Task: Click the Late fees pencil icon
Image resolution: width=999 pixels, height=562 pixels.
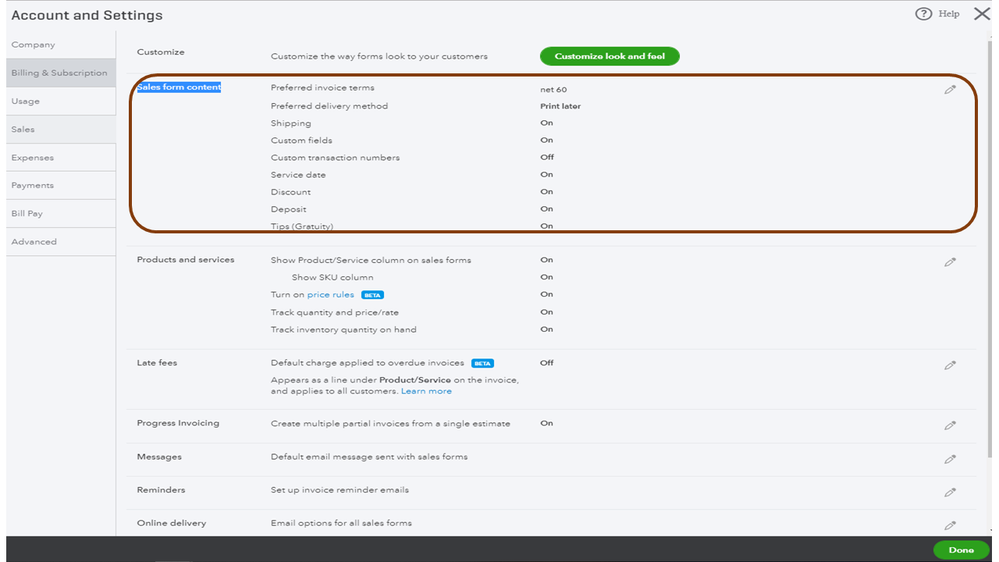Action: point(950,365)
